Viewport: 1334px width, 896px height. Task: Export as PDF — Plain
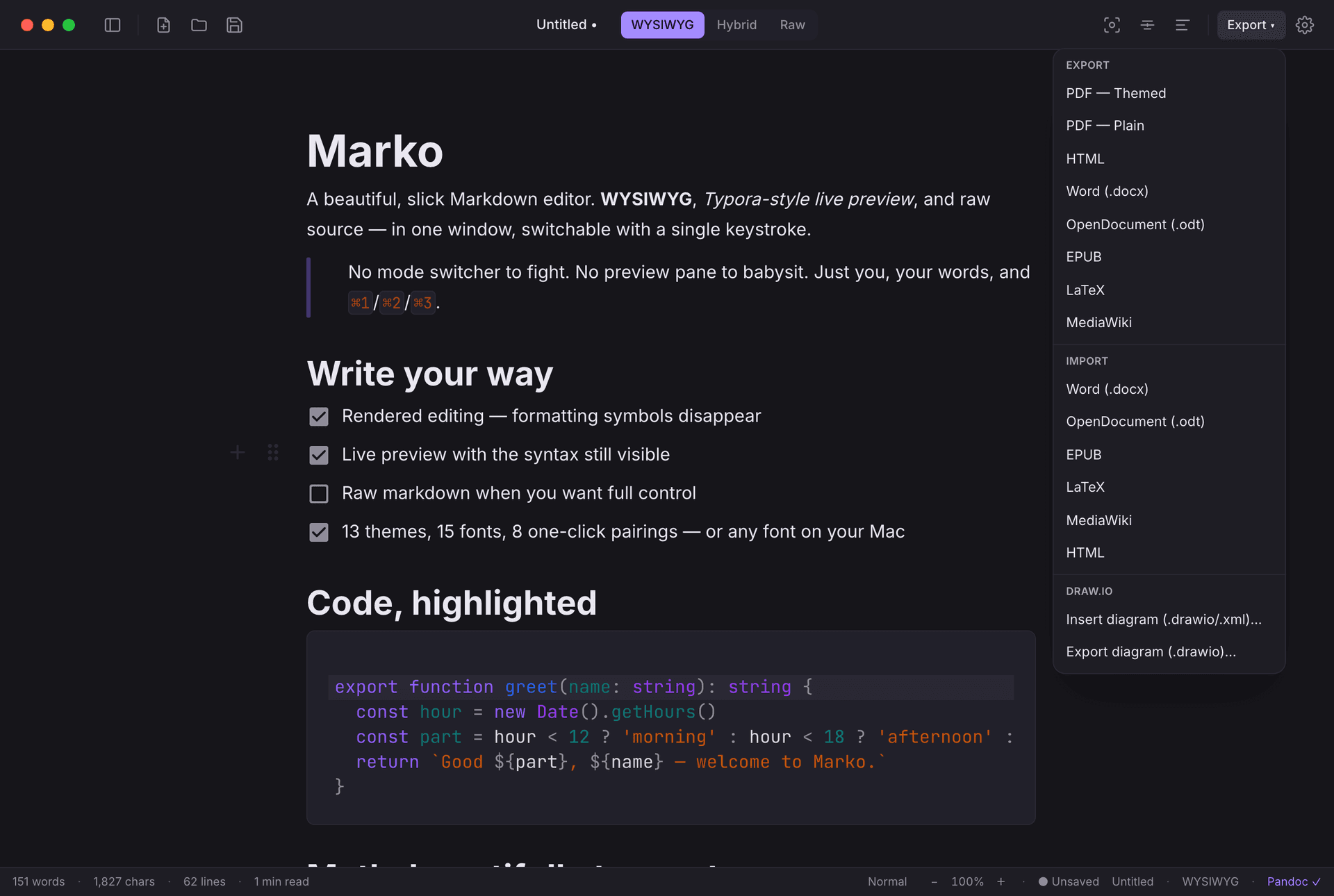pos(1169,126)
